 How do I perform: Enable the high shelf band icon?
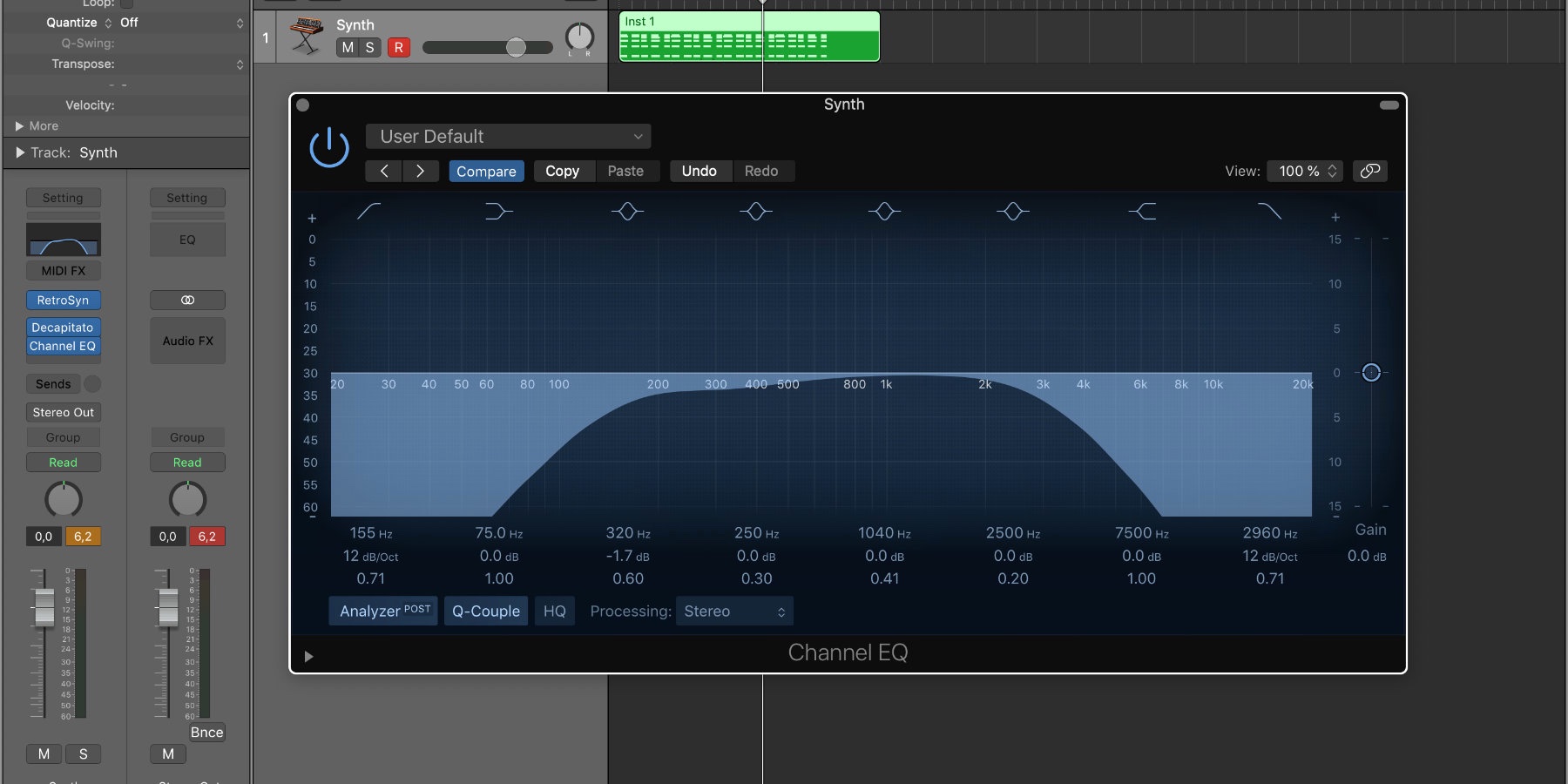coord(1142,211)
